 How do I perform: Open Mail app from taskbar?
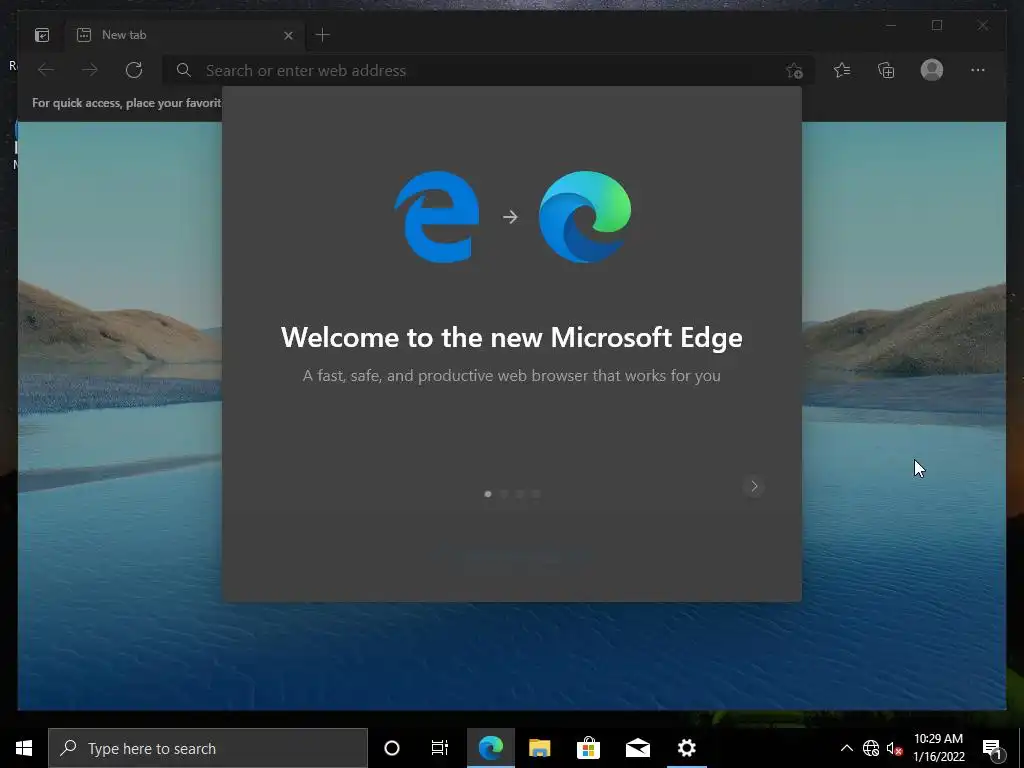(637, 748)
